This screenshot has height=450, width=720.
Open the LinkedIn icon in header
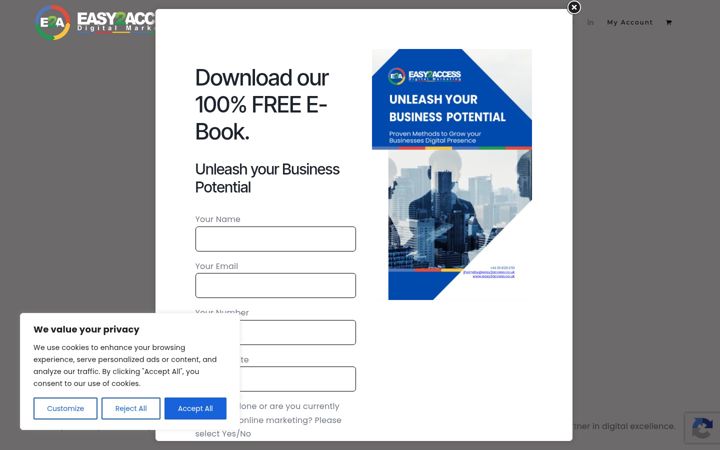tap(591, 22)
